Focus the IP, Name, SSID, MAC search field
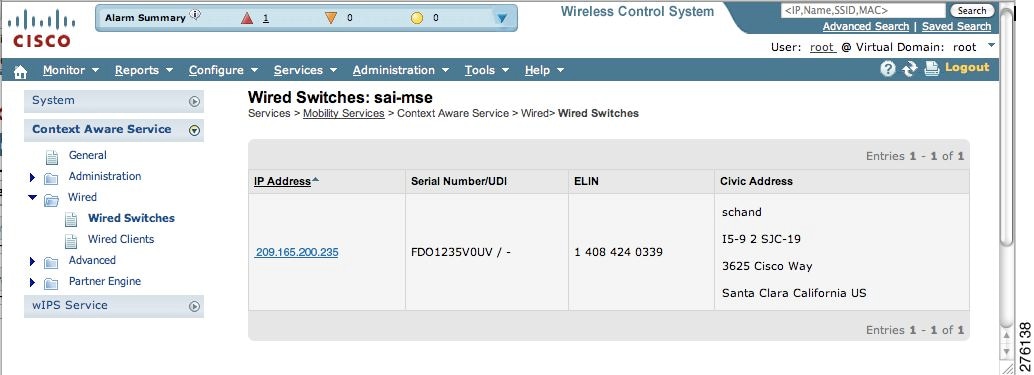 click(x=863, y=10)
